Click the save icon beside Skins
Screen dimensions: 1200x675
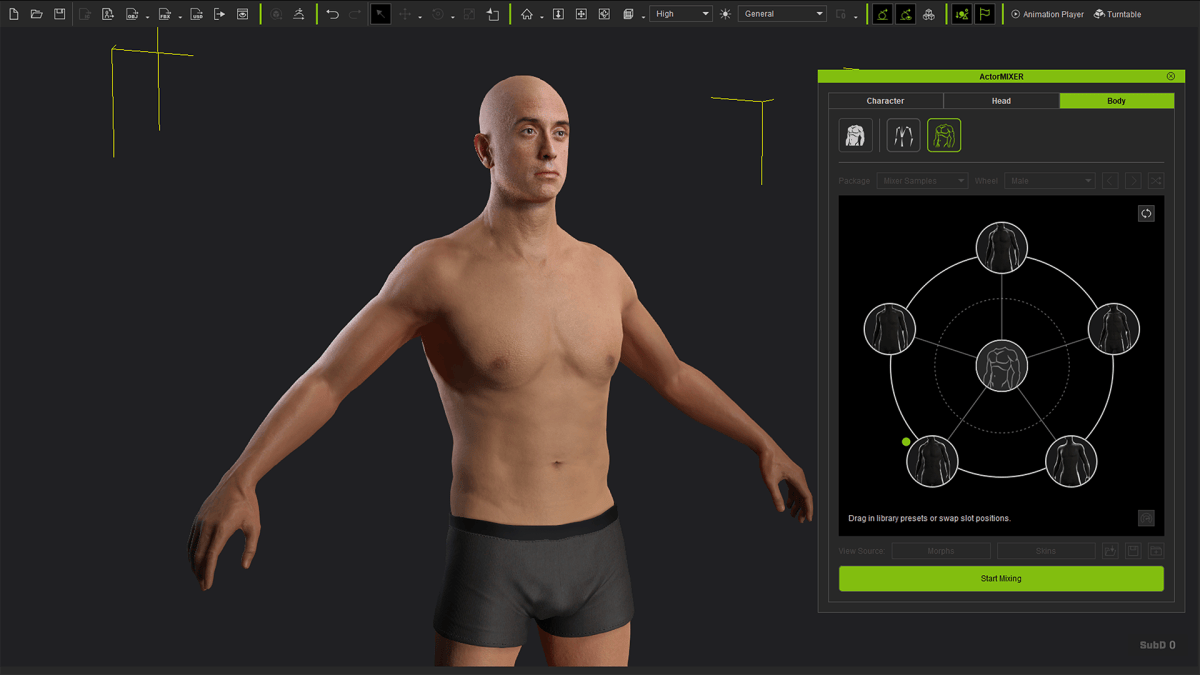point(1133,551)
